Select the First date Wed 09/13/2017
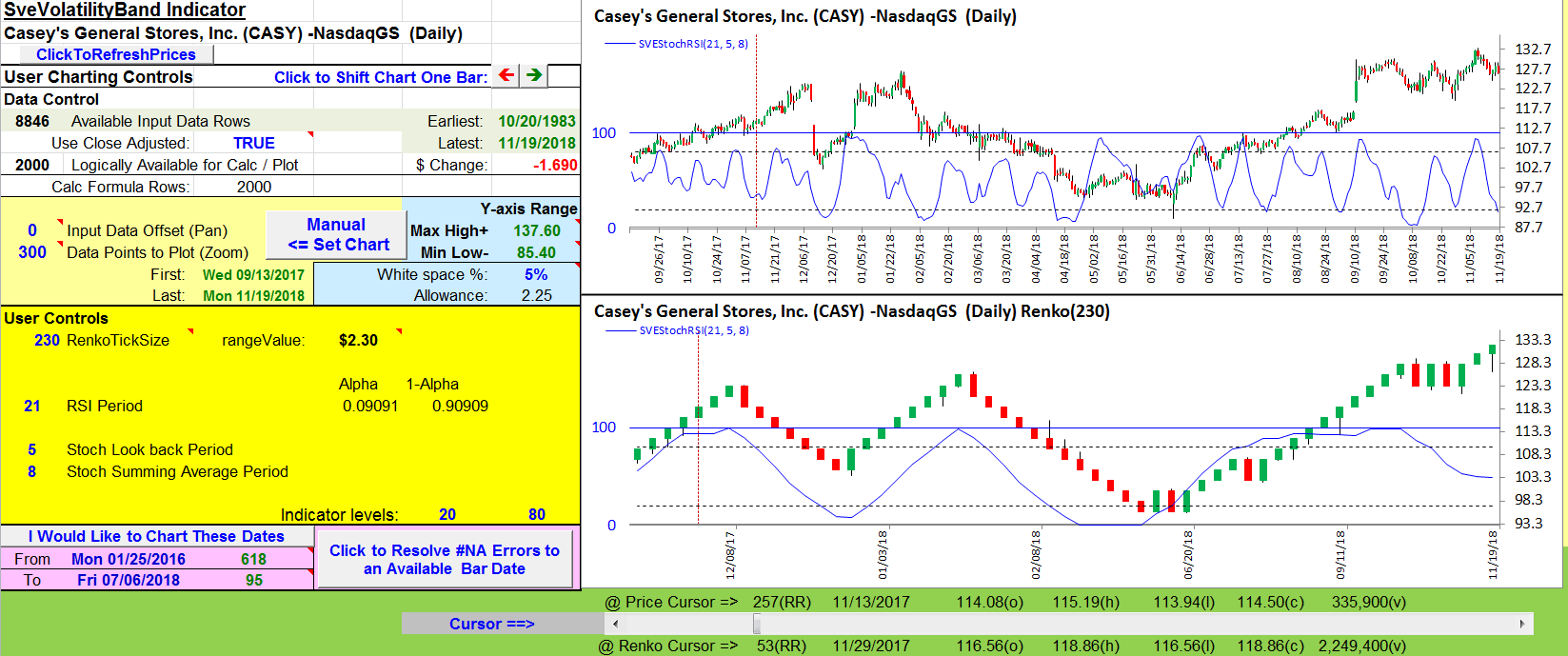Viewport: 1568px width, 656px height. click(x=253, y=274)
